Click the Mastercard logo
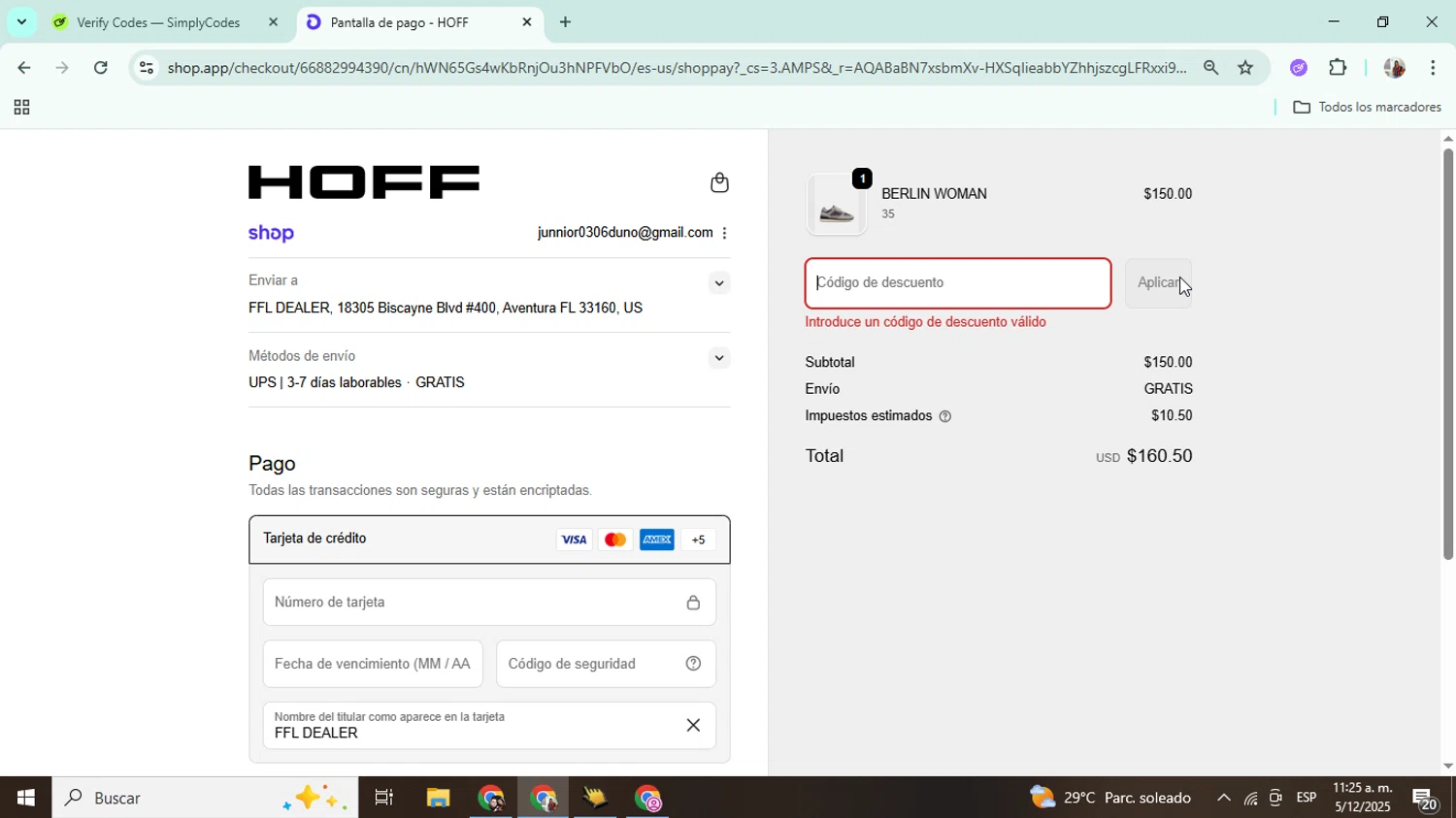The width and height of the screenshot is (1456, 818). tap(615, 540)
